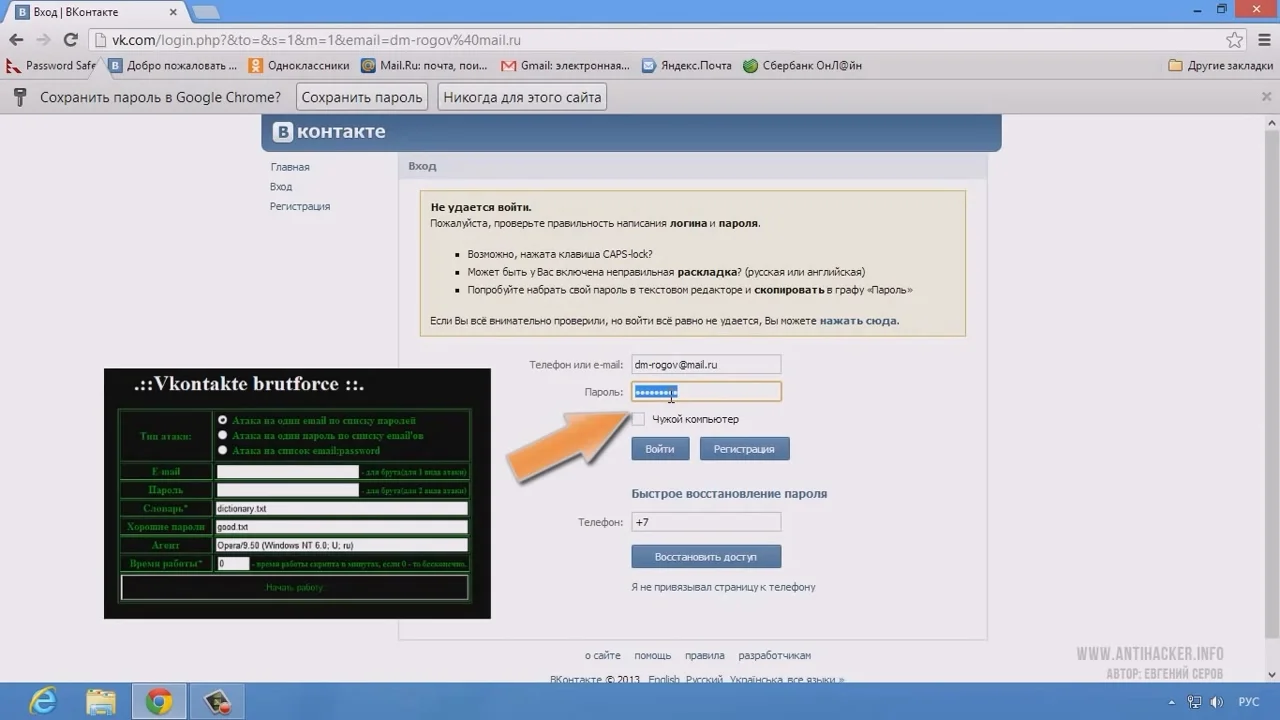Image resolution: width=1280 pixels, height=720 pixels.
Task: Click the Время работы field
Action: point(233,564)
